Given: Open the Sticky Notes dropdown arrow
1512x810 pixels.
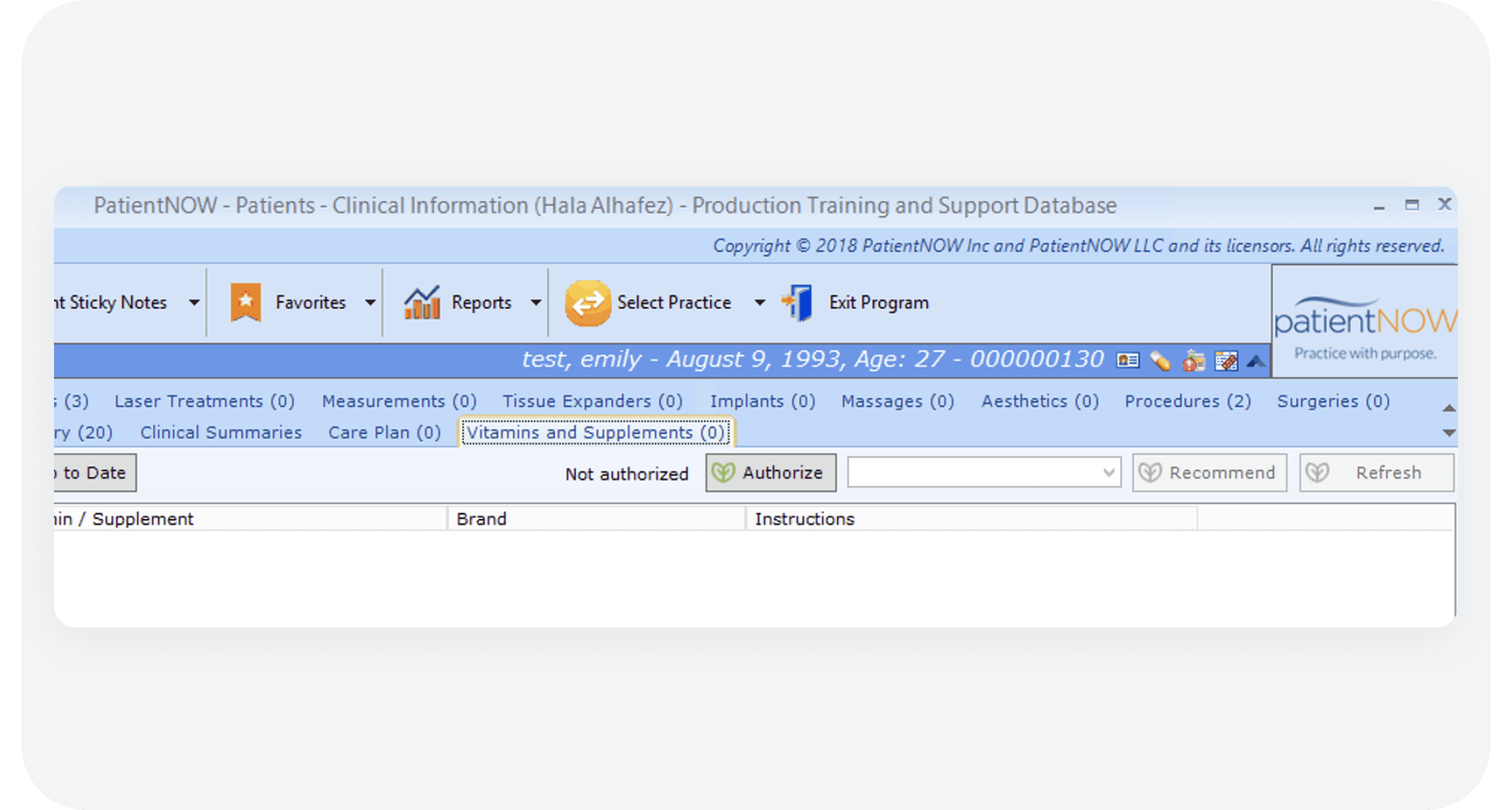Looking at the screenshot, I should [x=194, y=302].
